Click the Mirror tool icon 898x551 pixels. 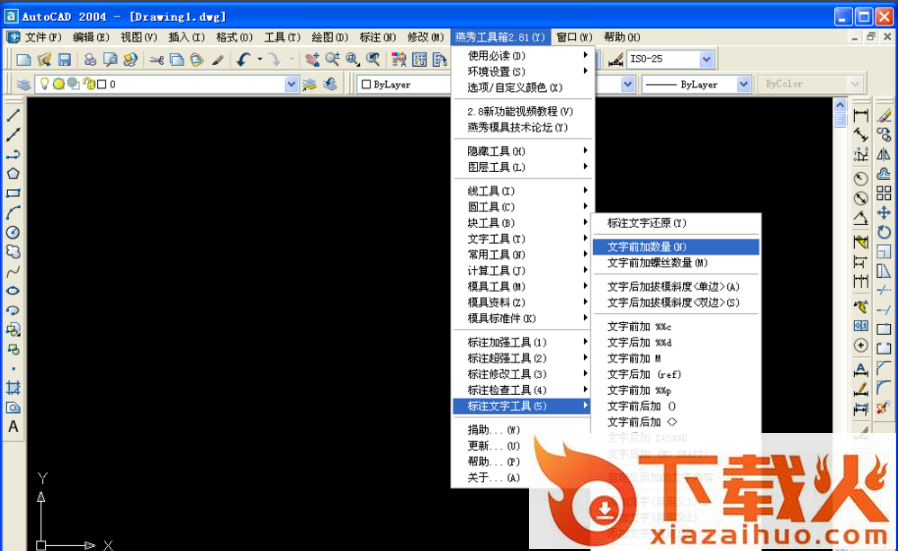point(884,155)
